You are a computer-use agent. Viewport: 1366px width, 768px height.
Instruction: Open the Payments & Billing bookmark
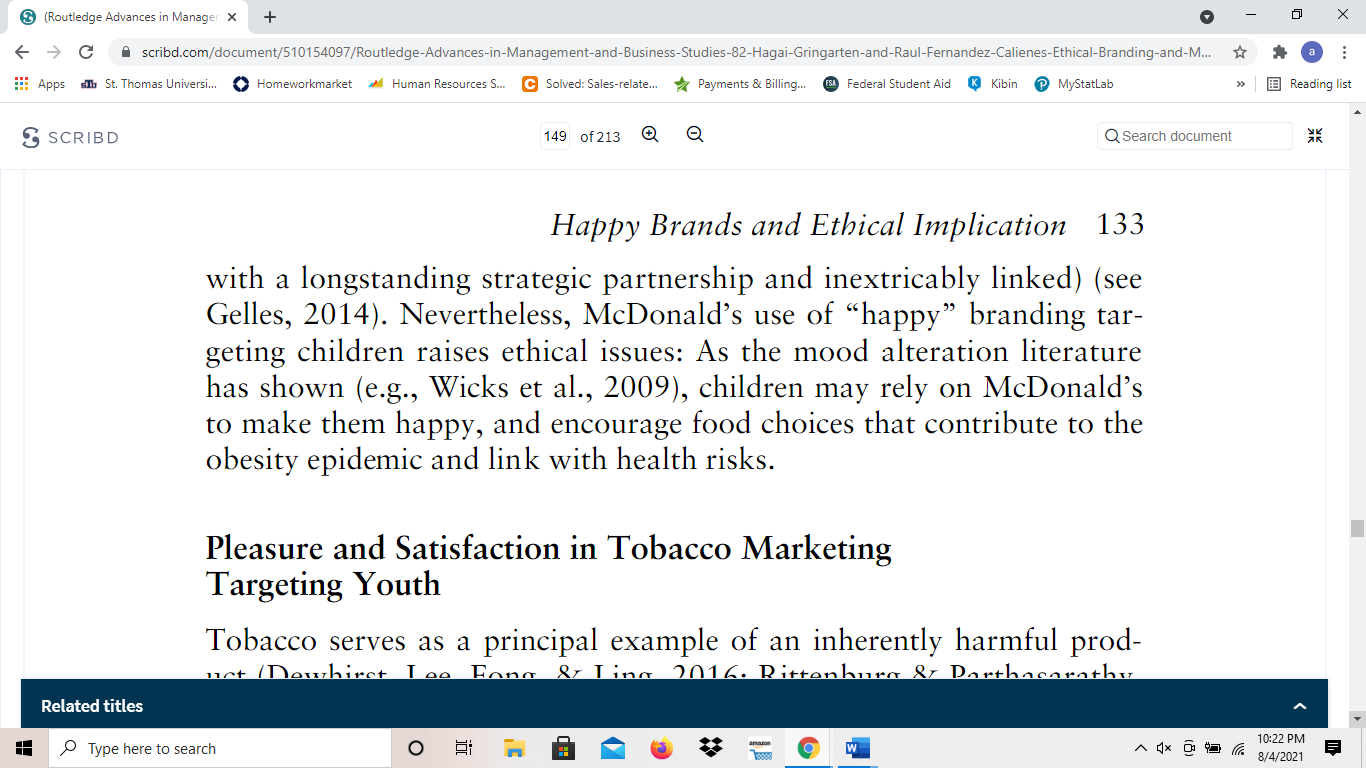tap(740, 84)
